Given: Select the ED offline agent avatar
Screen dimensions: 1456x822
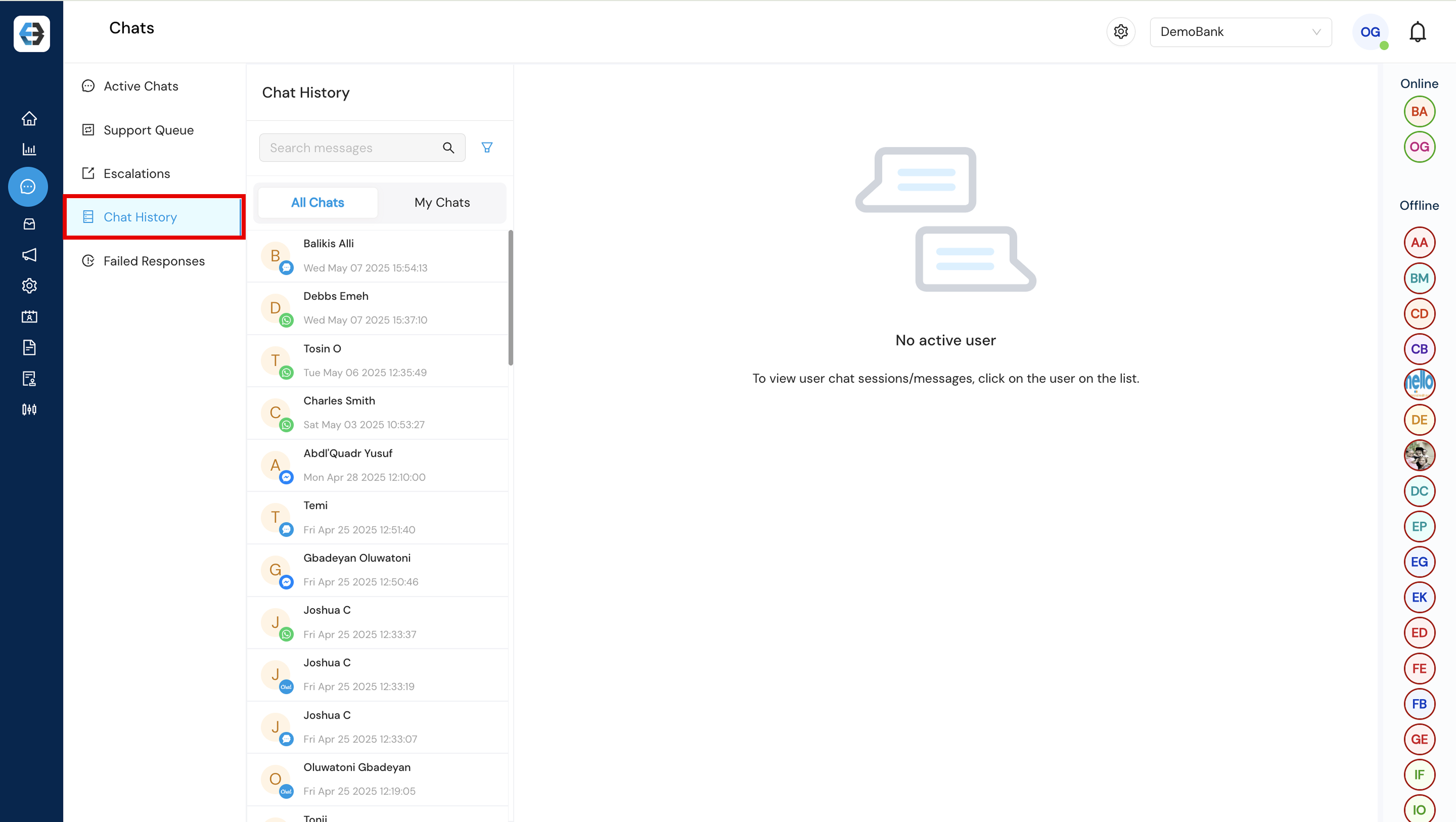Looking at the screenshot, I should click(1419, 633).
